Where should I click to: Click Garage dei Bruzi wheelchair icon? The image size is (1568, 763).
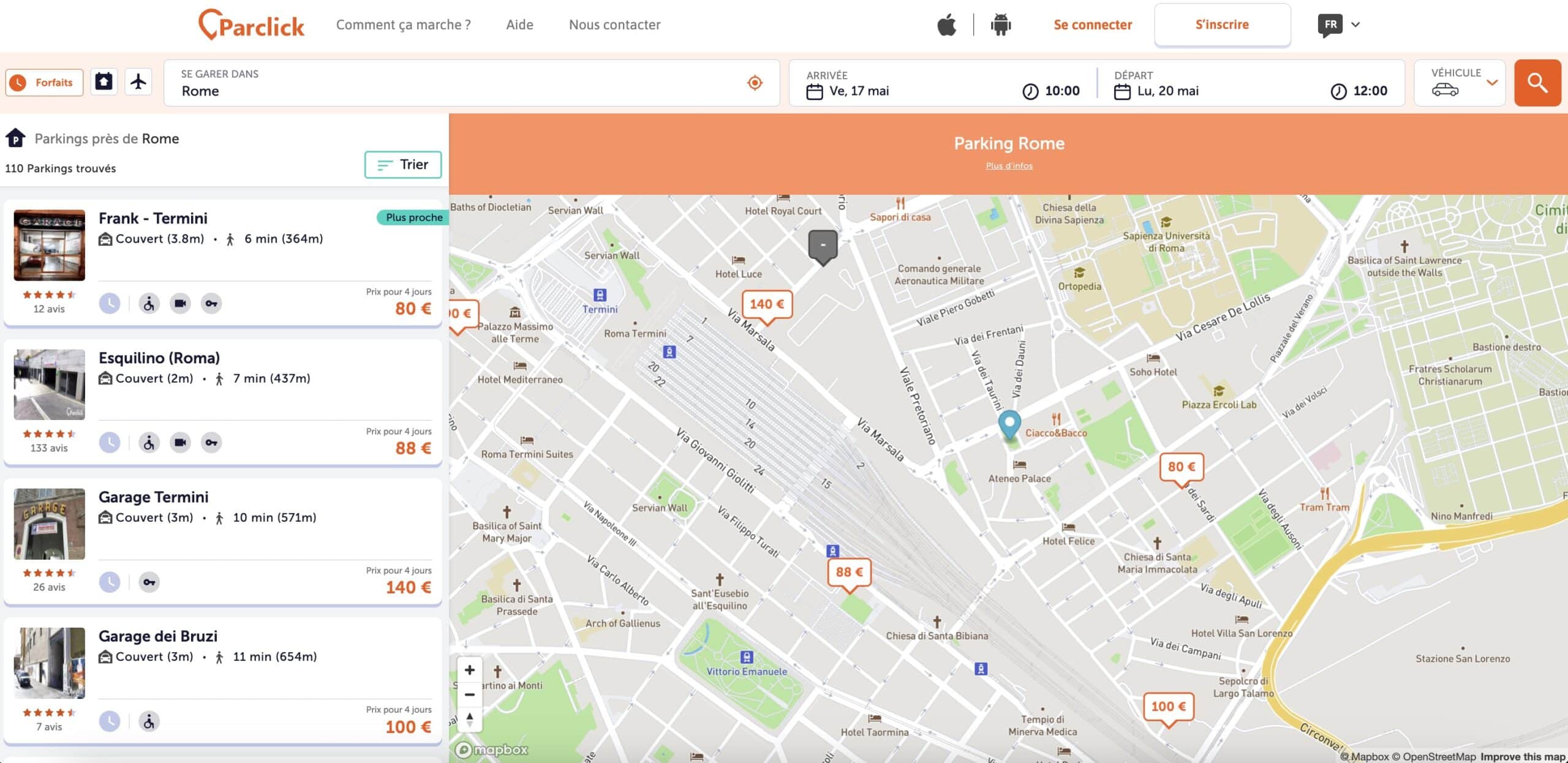[149, 721]
